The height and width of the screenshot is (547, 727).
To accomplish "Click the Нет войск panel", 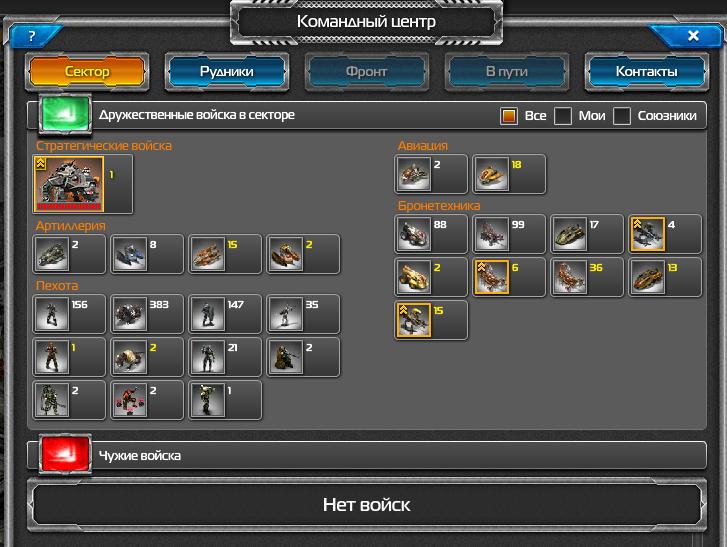I will pyautogui.click(x=366, y=504).
